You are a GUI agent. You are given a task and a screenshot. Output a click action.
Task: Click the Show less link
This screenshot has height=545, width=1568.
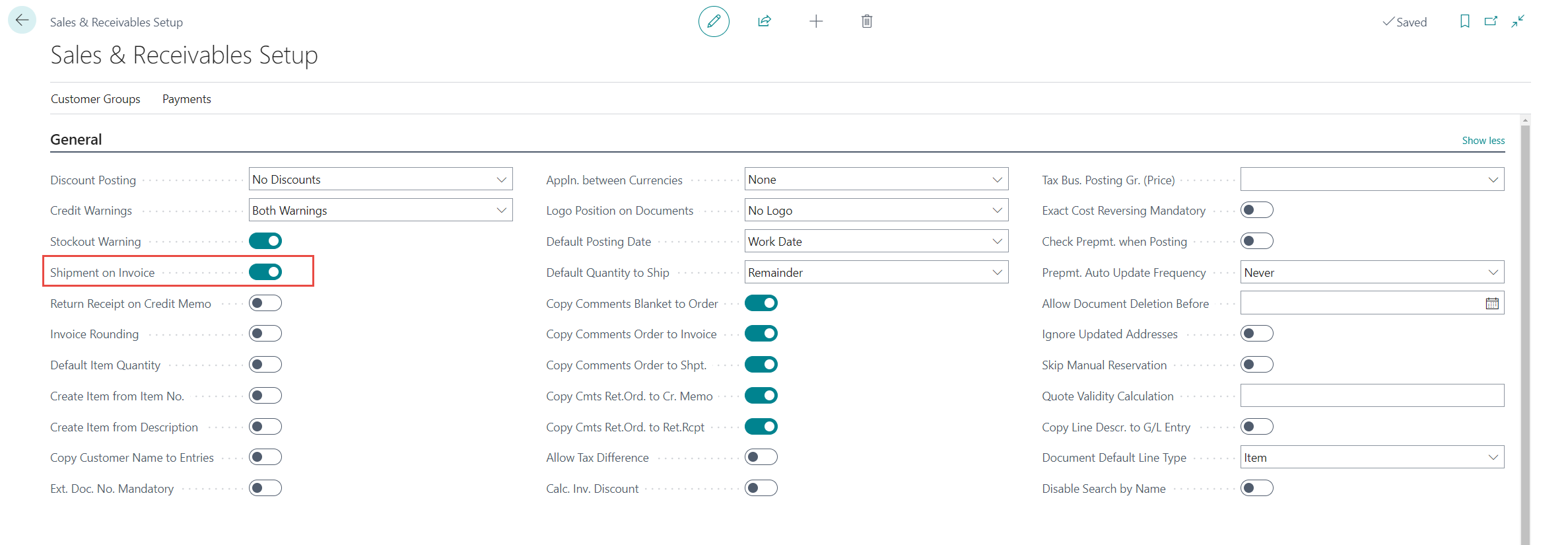tap(1483, 141)
